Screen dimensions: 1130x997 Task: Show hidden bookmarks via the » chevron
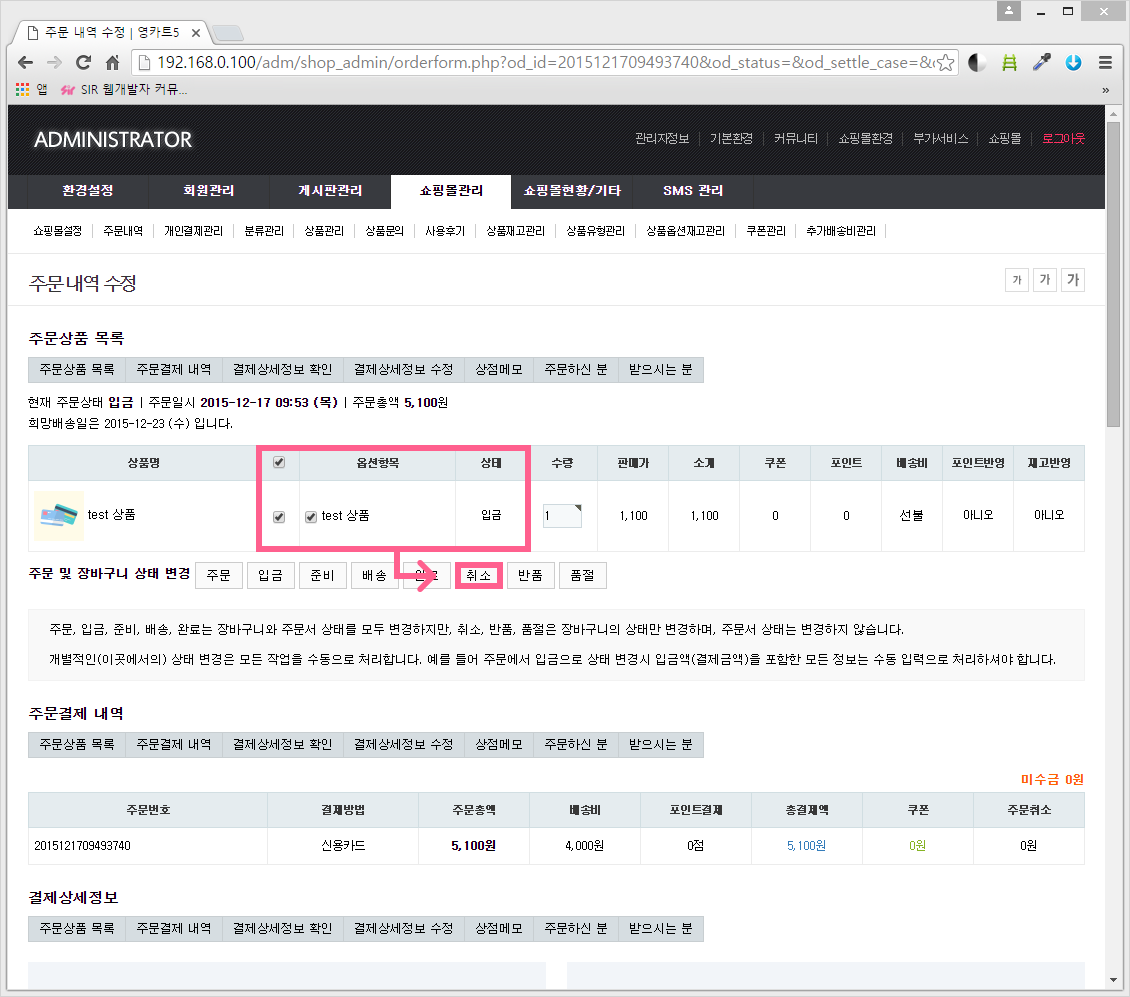click(x=1105, y=90)
